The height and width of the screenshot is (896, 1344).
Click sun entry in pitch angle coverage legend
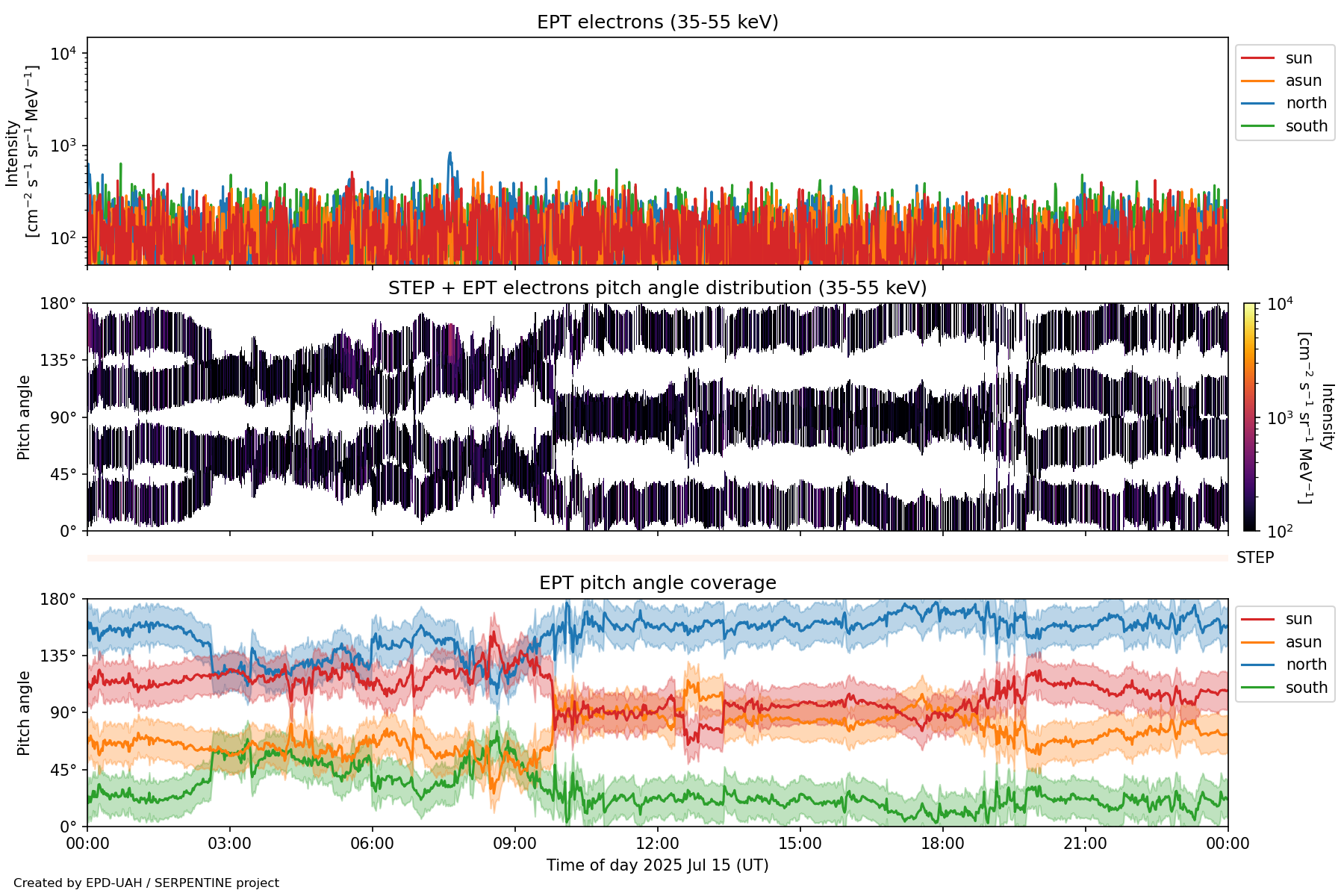click(1298, 619)
